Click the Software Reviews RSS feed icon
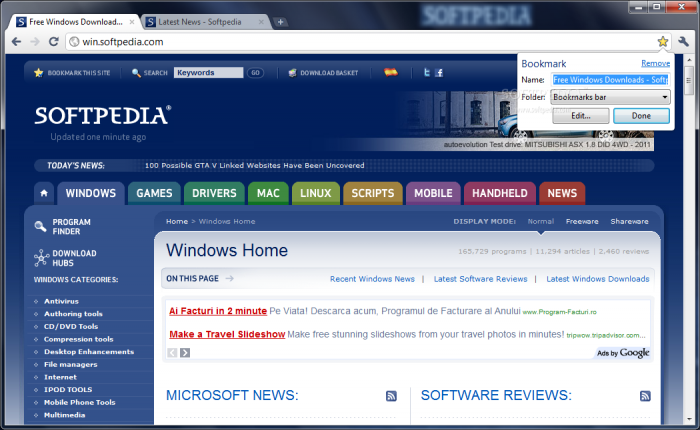 645,396
